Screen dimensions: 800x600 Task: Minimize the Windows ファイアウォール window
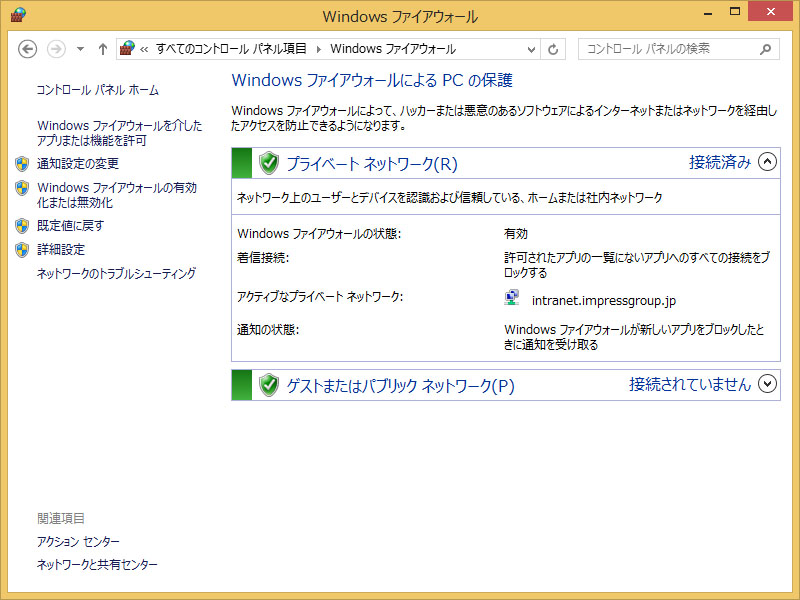[708, 12]
